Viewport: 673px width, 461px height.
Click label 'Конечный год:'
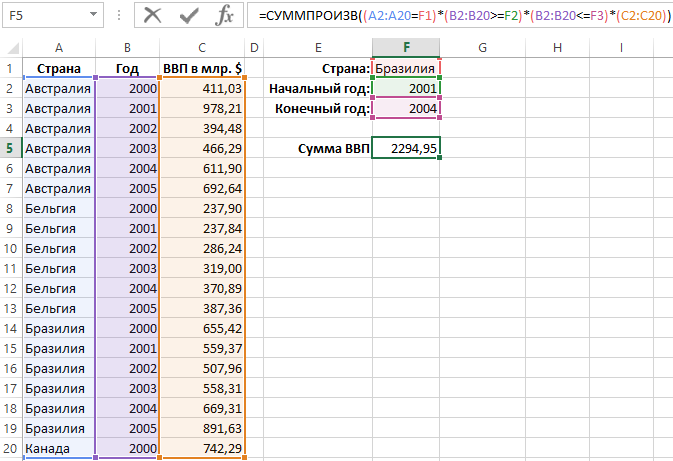click(x=322, y=109)
